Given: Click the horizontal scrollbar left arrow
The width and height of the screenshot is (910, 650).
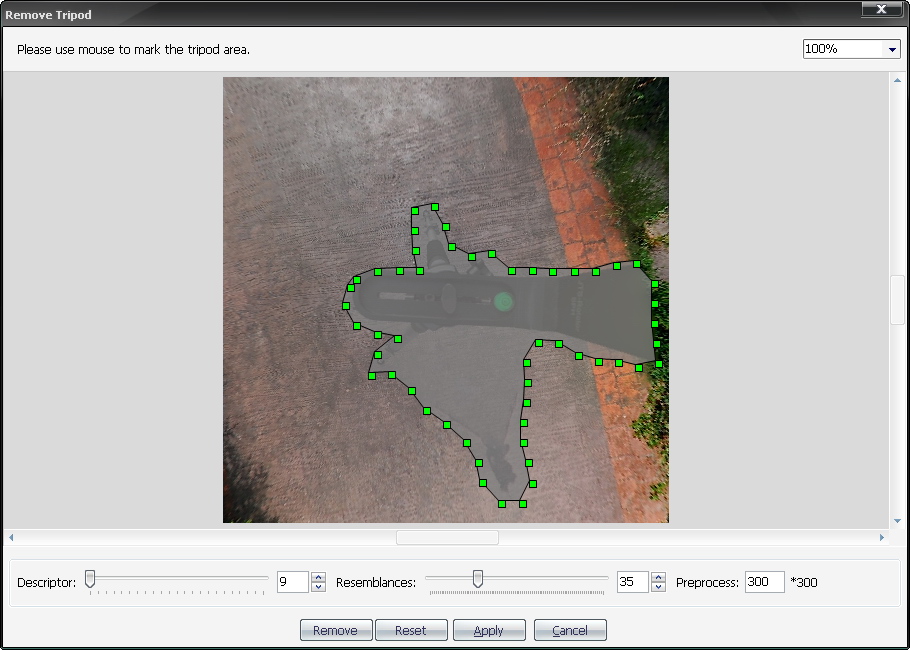Looking at the screenshot, I should (x=11, y=537).
